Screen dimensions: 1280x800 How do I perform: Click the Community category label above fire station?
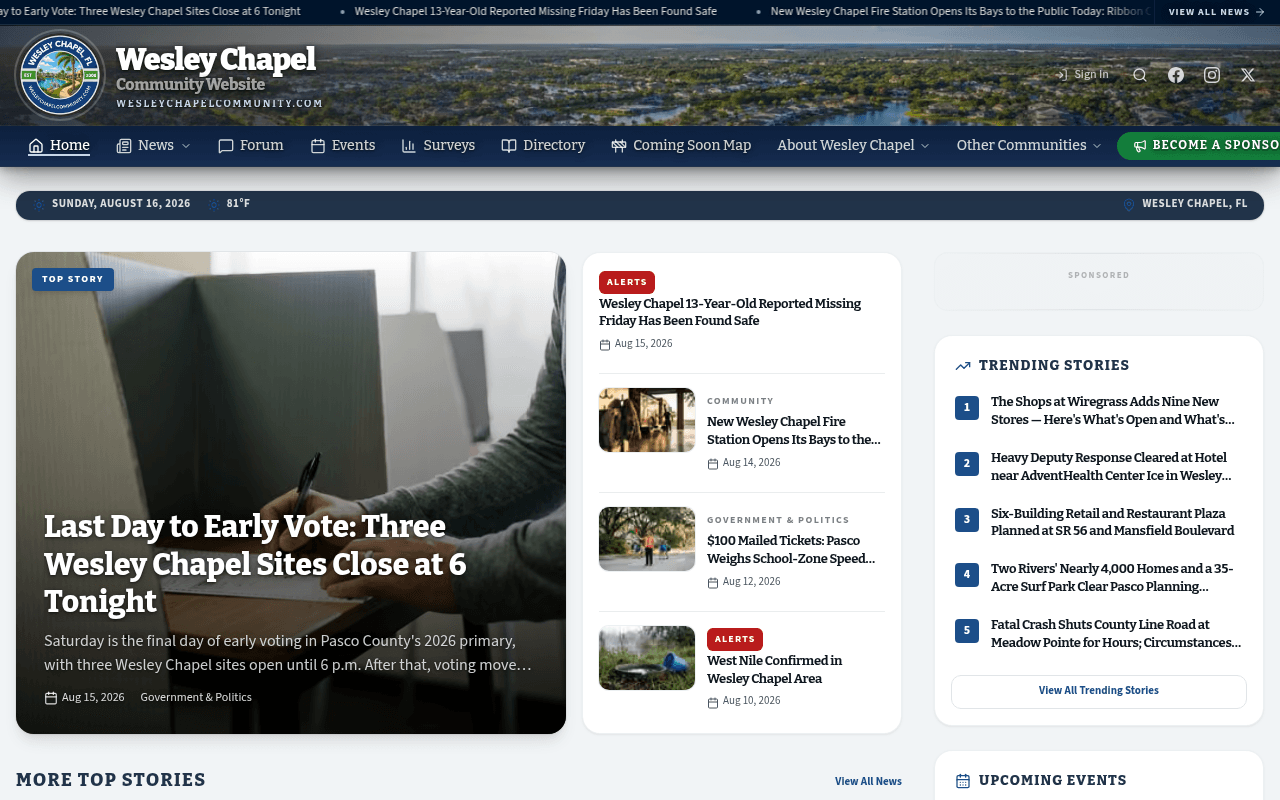pos(740,401)
